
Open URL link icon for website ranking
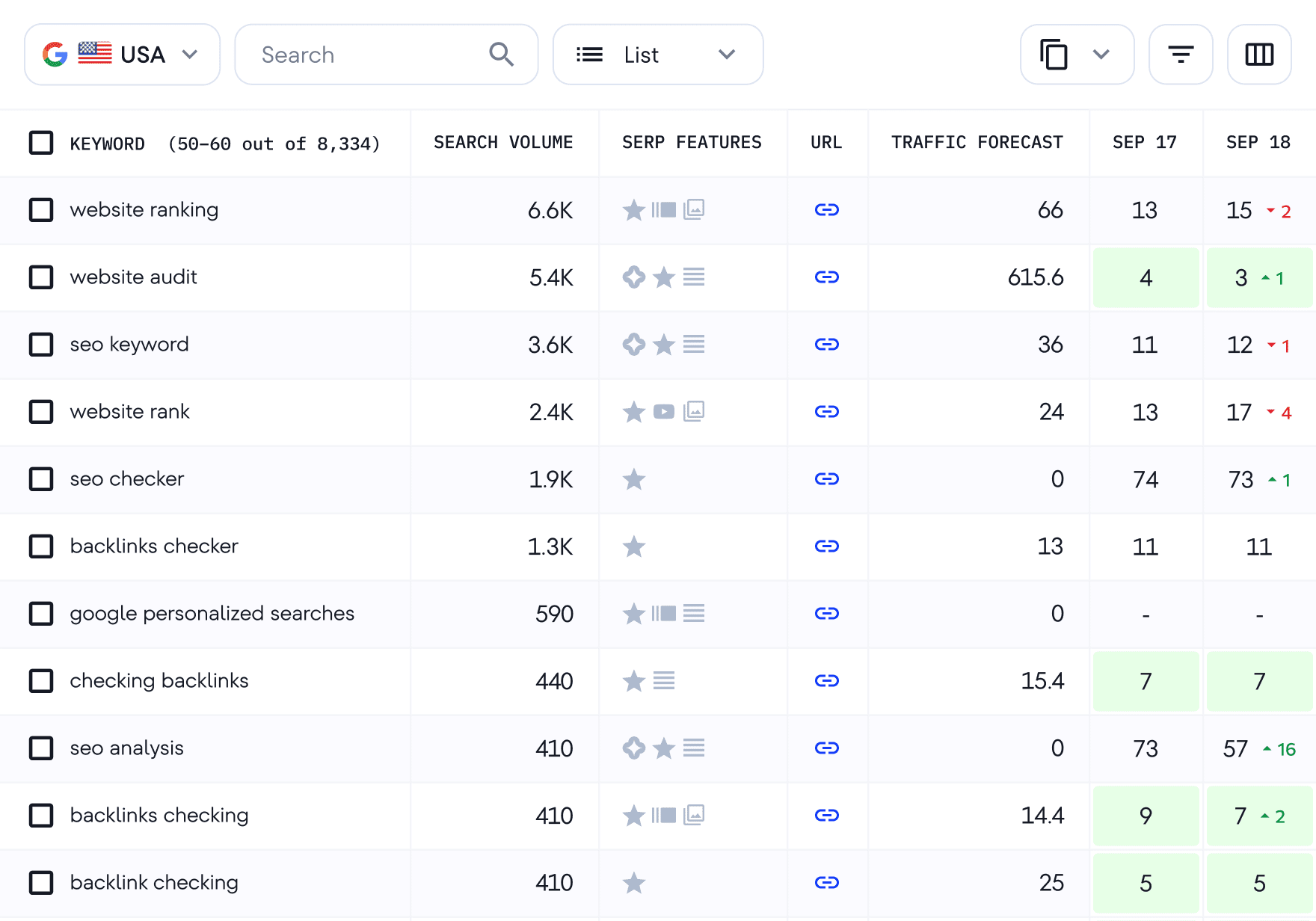pos(826,210)
